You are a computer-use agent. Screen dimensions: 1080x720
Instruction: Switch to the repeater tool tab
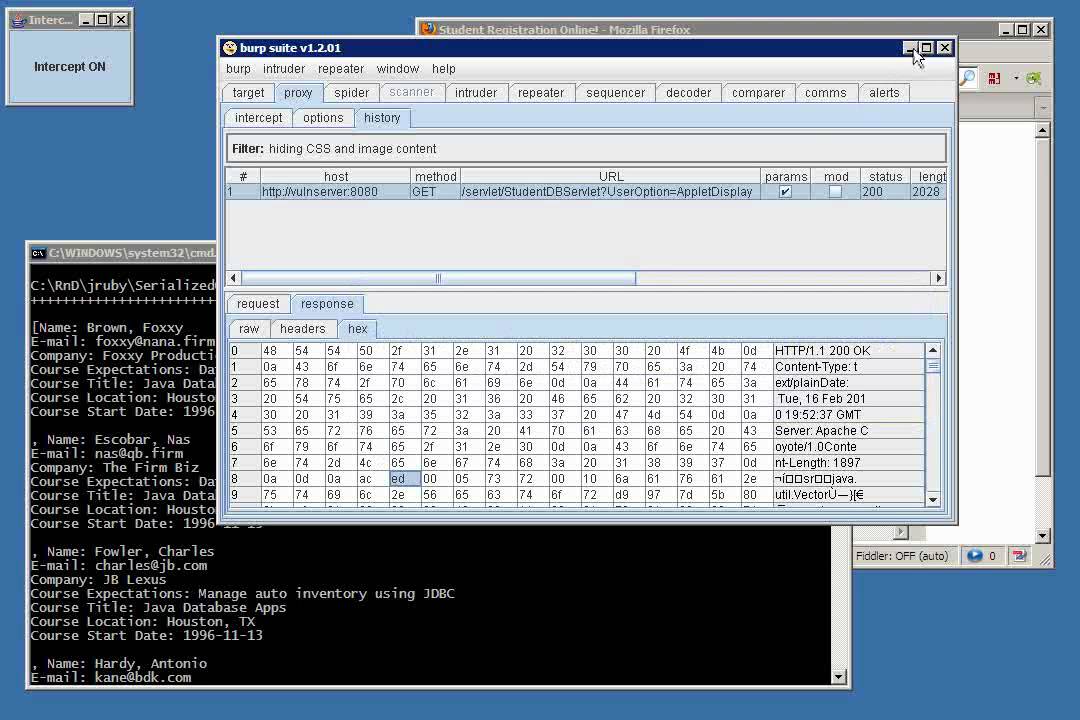click(x=541, y=93)
